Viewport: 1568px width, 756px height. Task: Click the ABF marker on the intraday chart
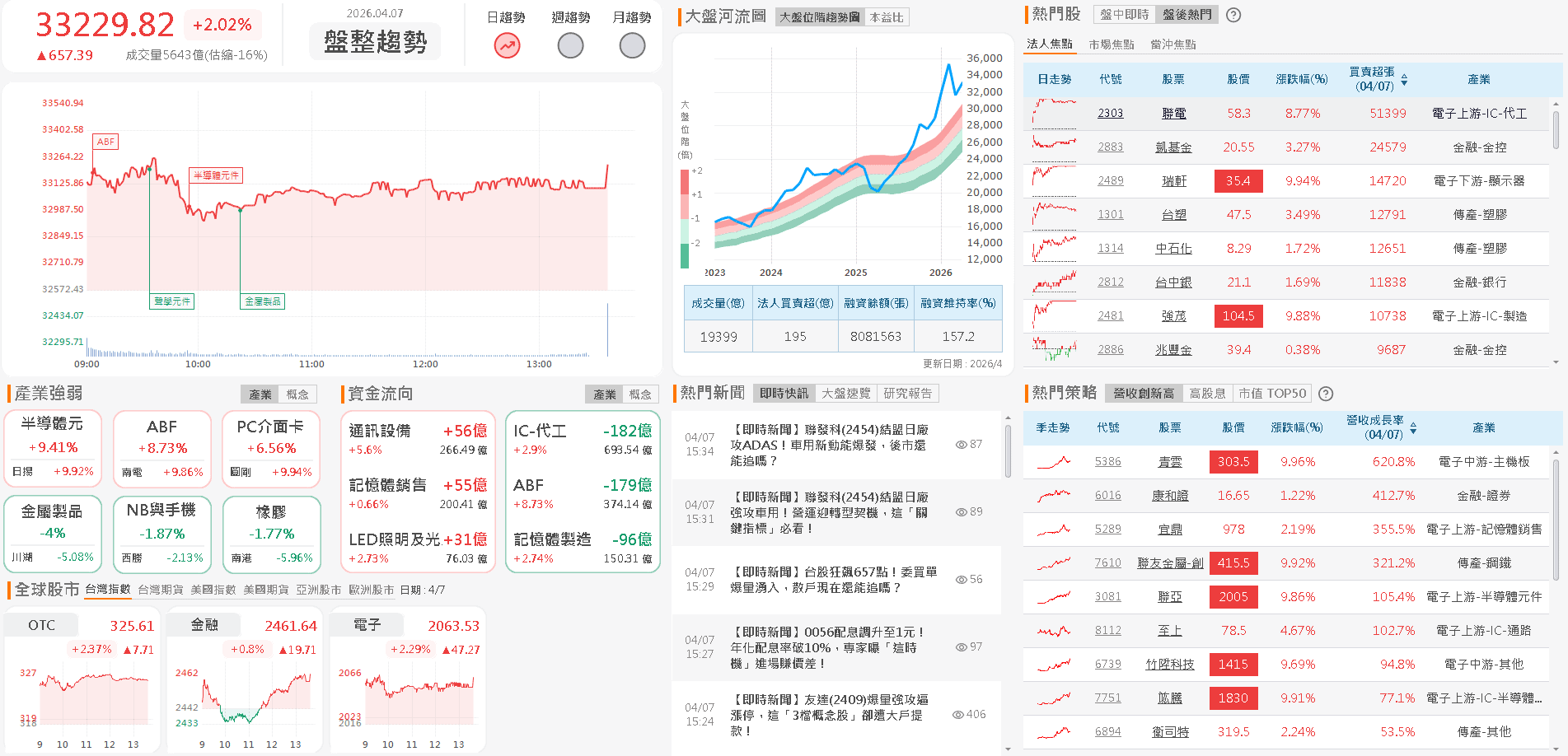[105, 141]
